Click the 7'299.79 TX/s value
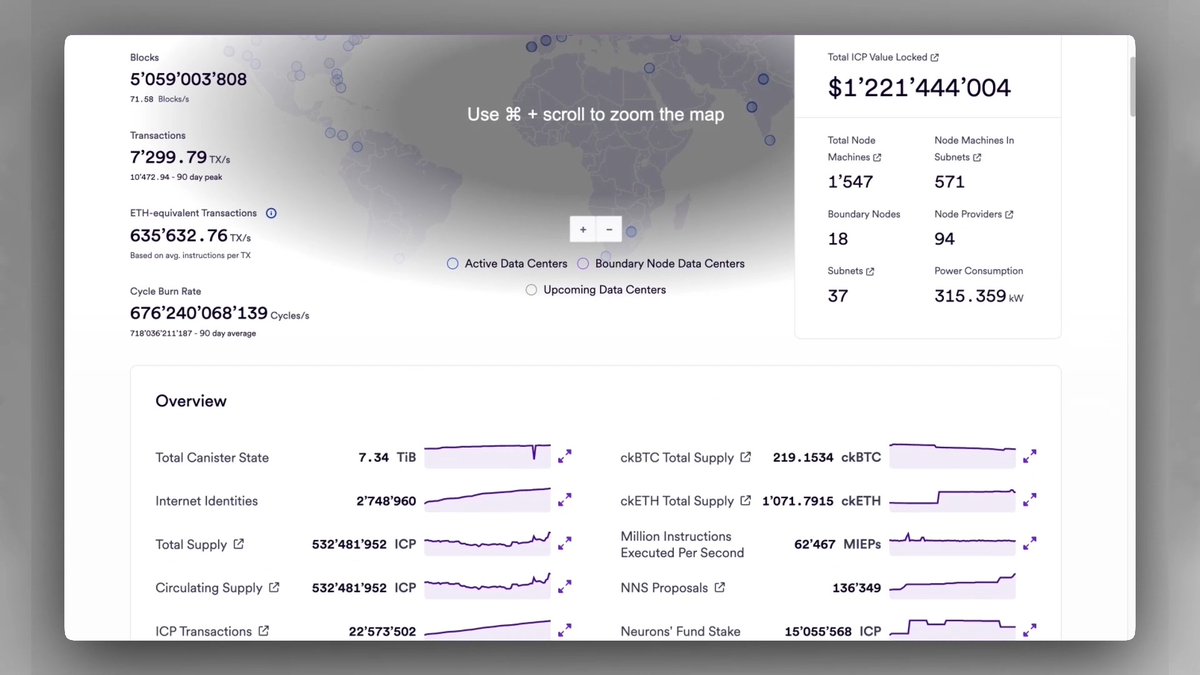 pos(180,157)
